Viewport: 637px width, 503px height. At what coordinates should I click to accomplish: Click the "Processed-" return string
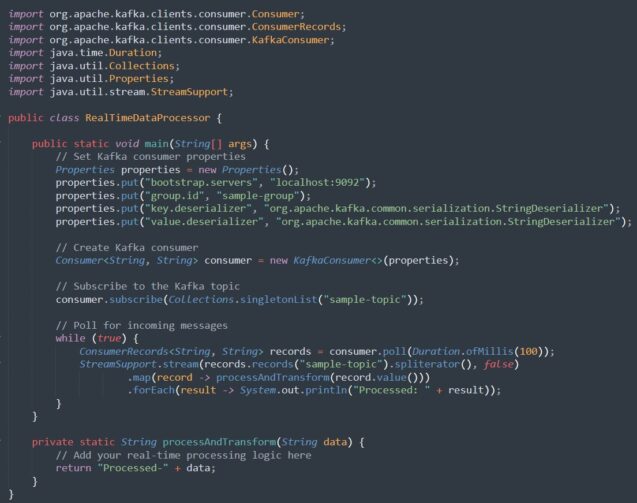tap(133, 468)
